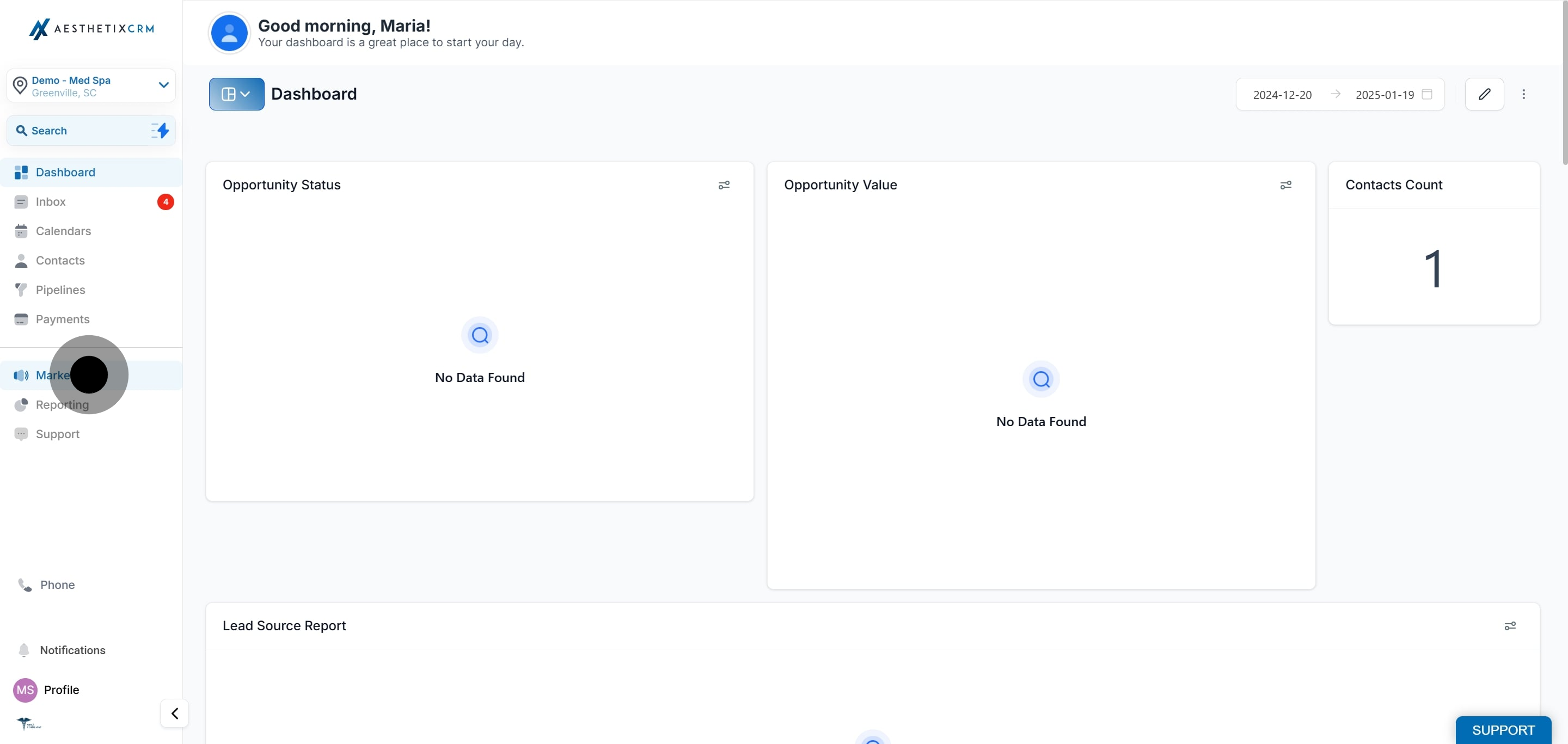Open the dashboard layout selector dropdown
Image resolution: width=1568 pixels, height=744 pixels.
(x=236, y=94)
